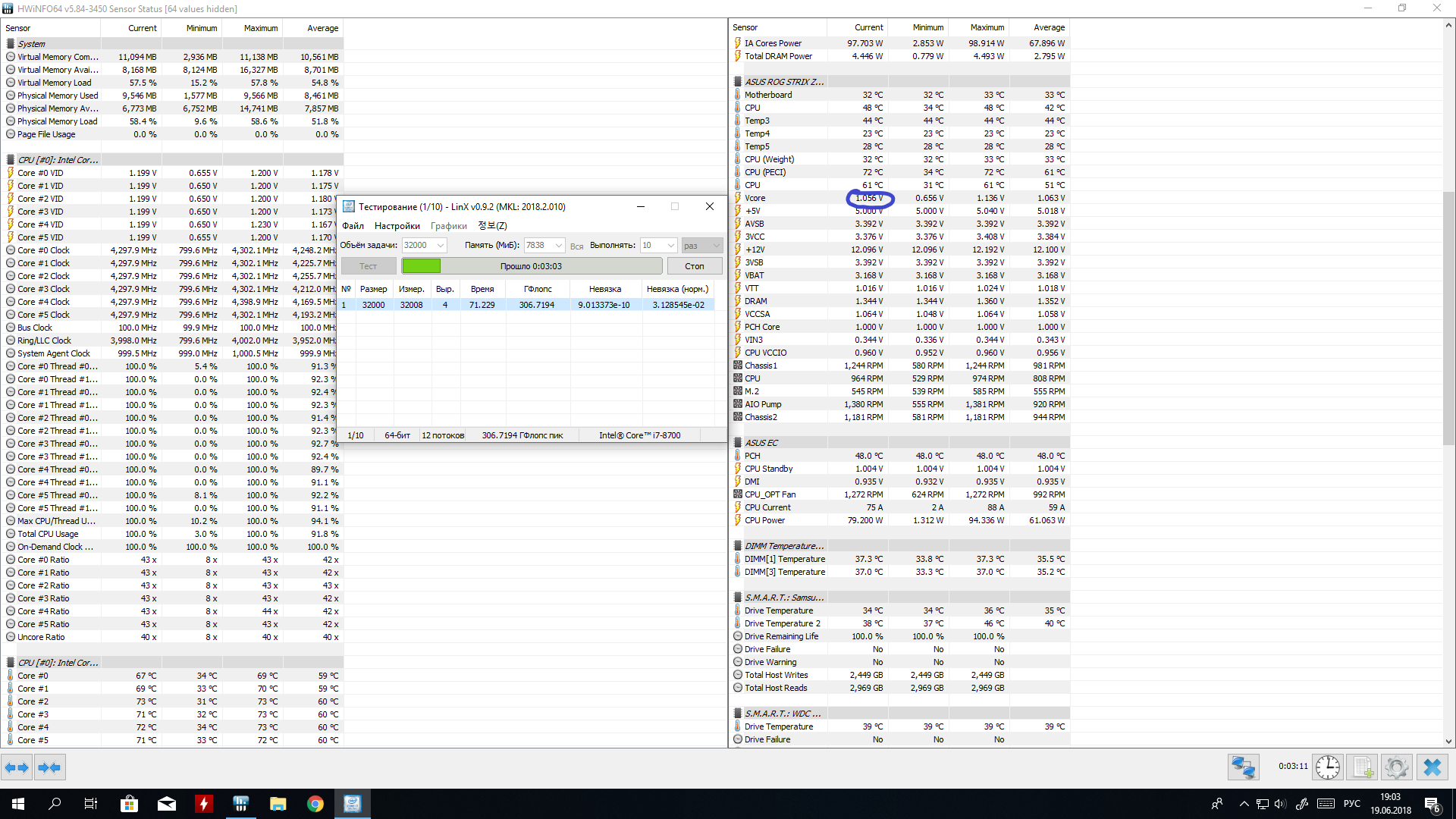Show hidden system tray icons
The image size is (1456, 819).
pos(1244,804)
